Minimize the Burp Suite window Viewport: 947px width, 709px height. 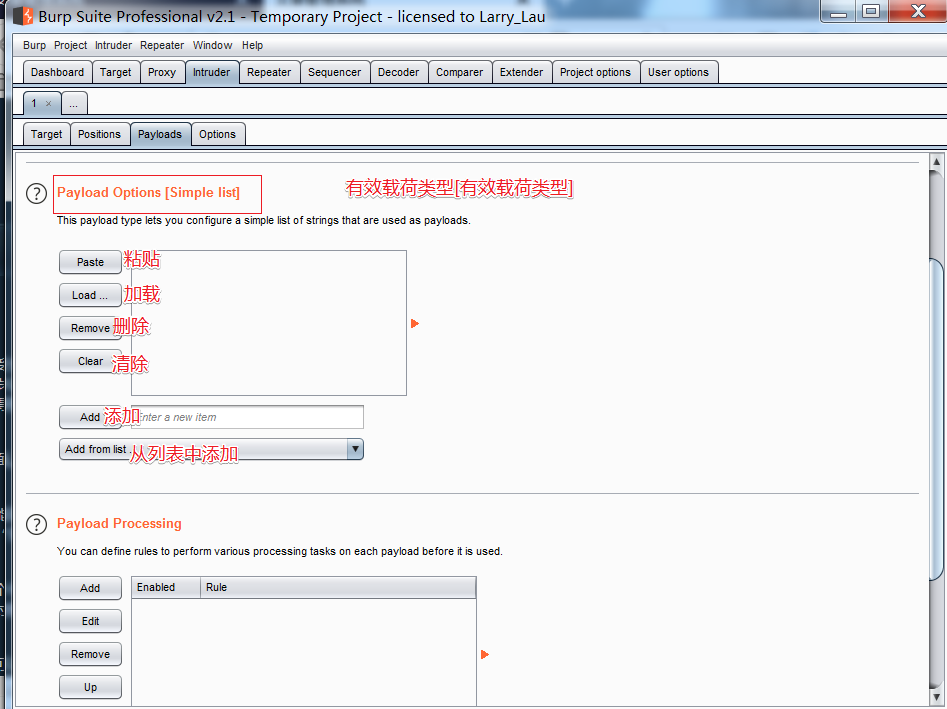[838, 12]
